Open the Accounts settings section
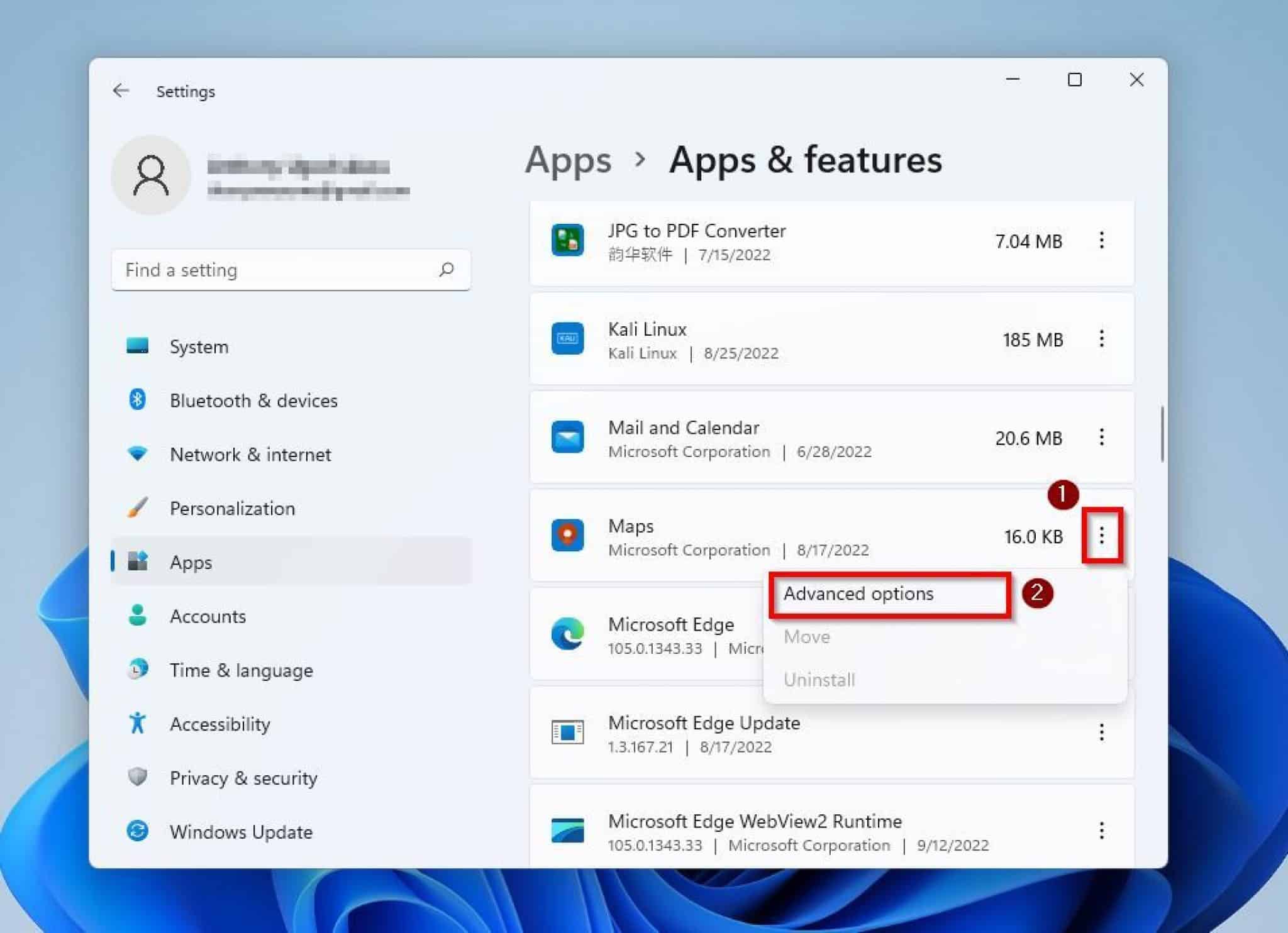The height and width of the screenshot is (933, 1288). click(208, 616)
